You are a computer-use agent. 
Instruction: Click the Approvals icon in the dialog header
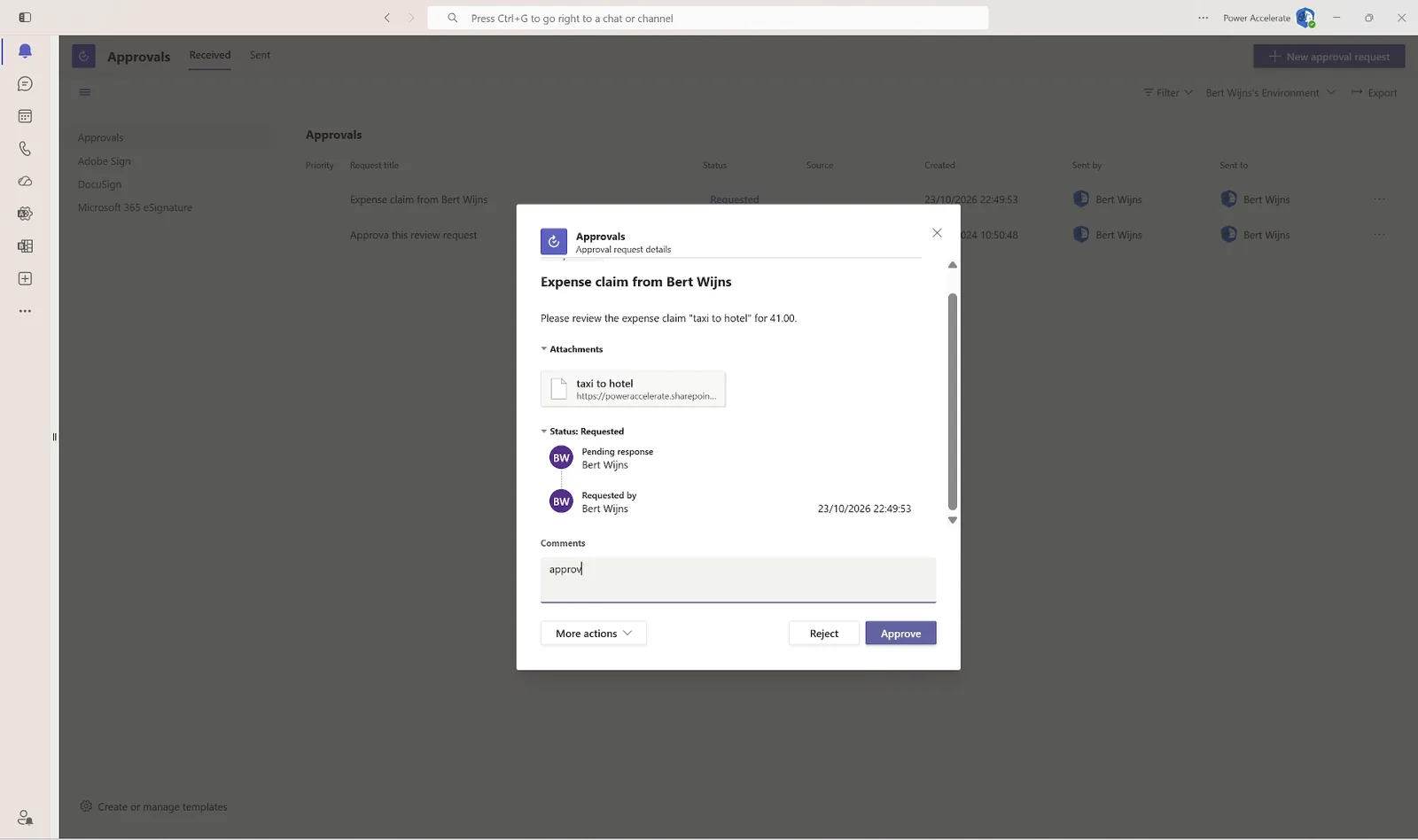pyautogui.click(x=554, y=241)
